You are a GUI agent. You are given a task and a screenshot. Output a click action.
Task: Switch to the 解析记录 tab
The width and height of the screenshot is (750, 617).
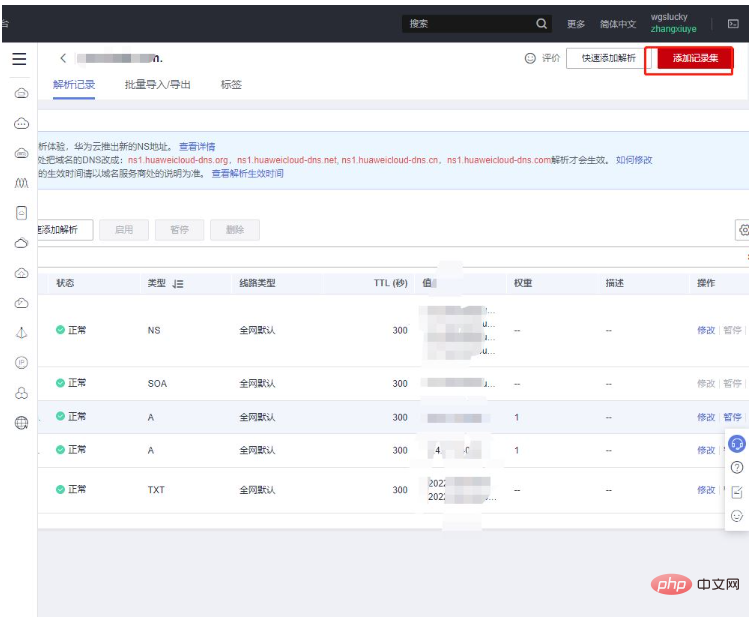[74, 85]
